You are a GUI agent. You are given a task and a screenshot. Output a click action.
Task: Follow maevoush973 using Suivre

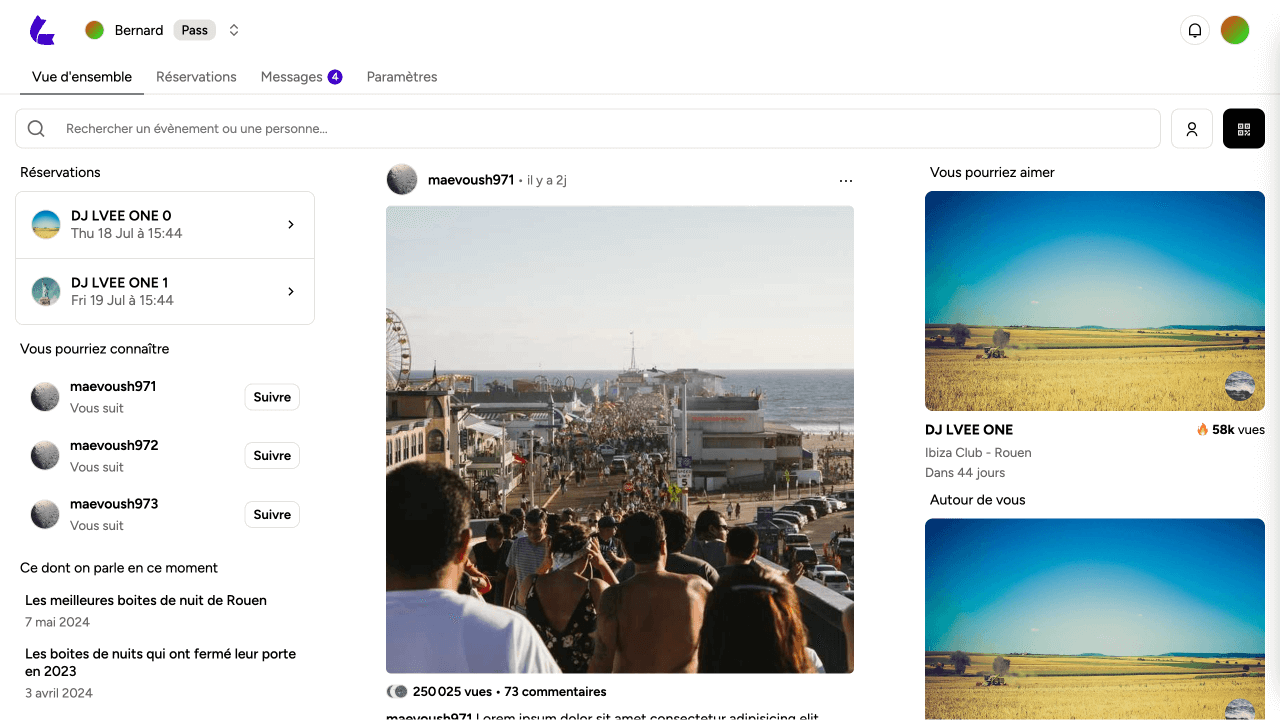point(272,515)
